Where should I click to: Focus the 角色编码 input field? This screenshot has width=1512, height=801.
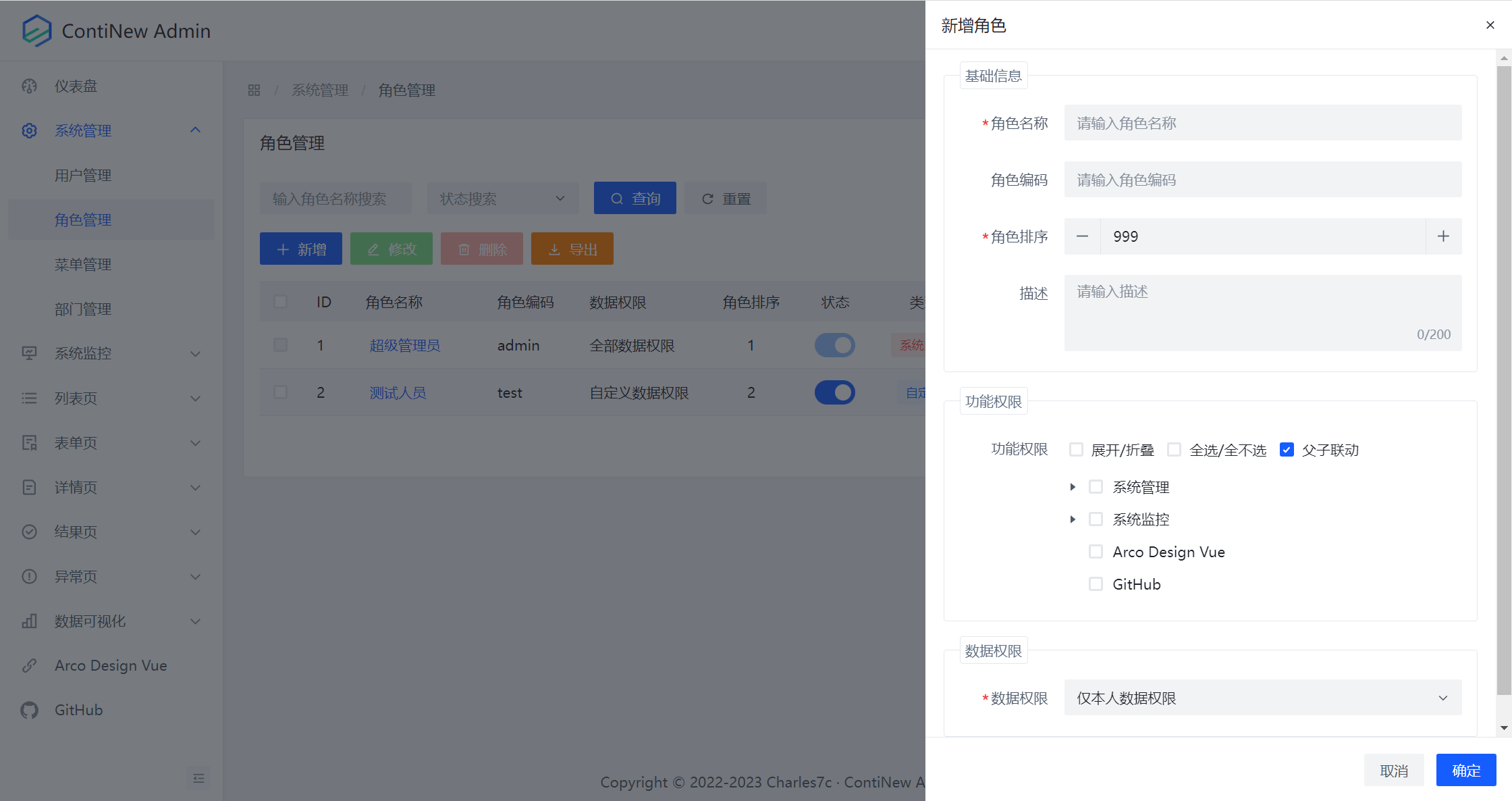click(1263, 180)
